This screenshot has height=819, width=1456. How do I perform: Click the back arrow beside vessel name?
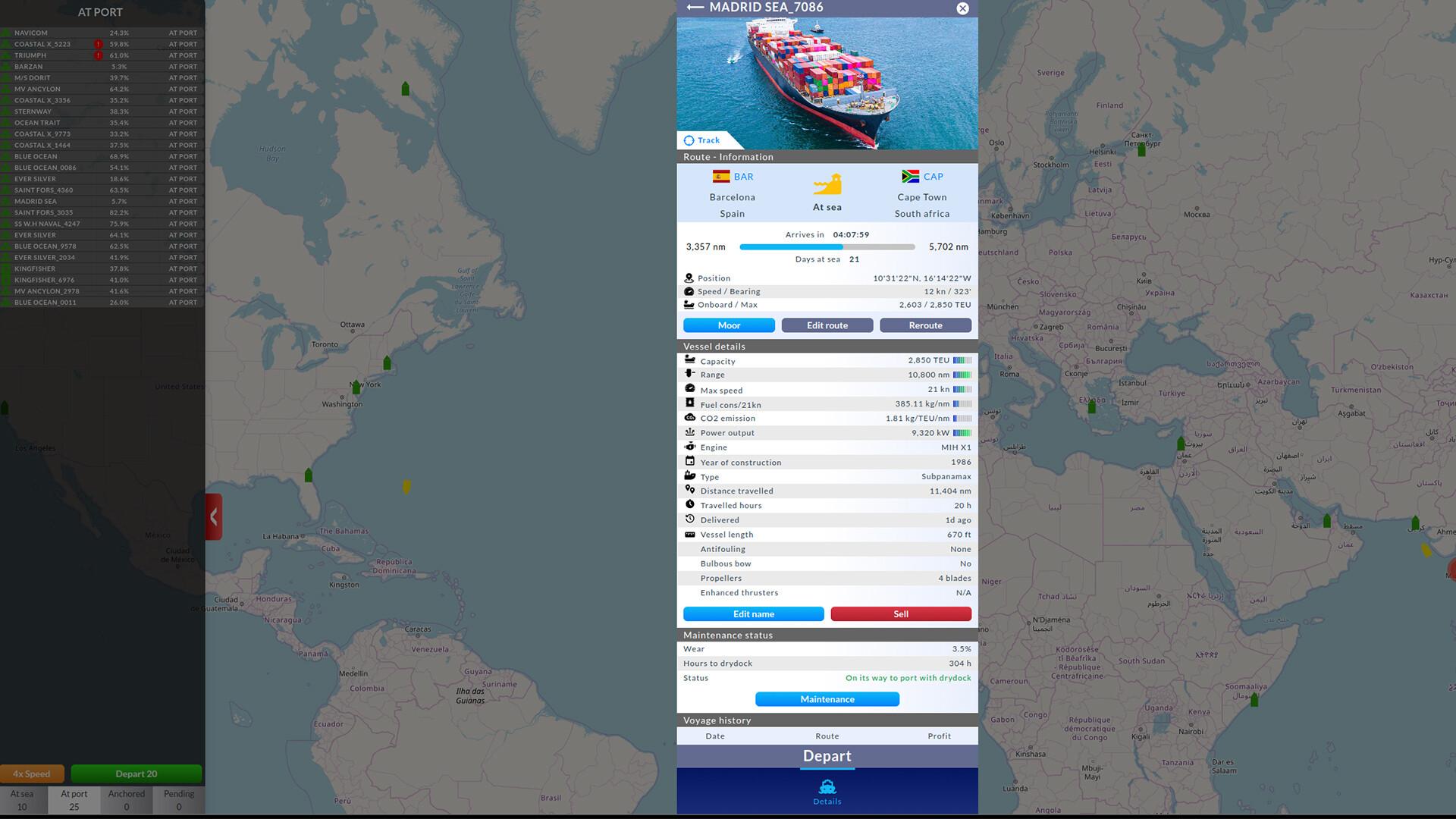[695, 8]
